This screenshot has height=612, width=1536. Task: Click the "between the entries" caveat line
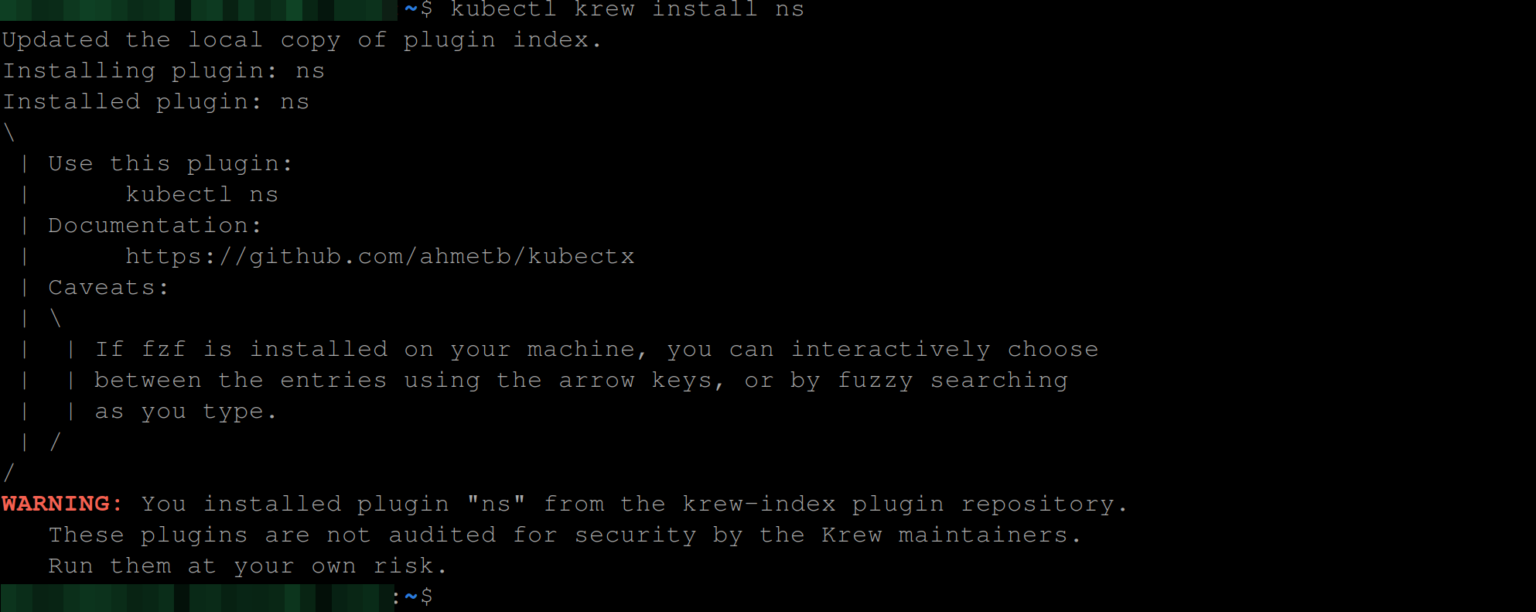[581, 380]
